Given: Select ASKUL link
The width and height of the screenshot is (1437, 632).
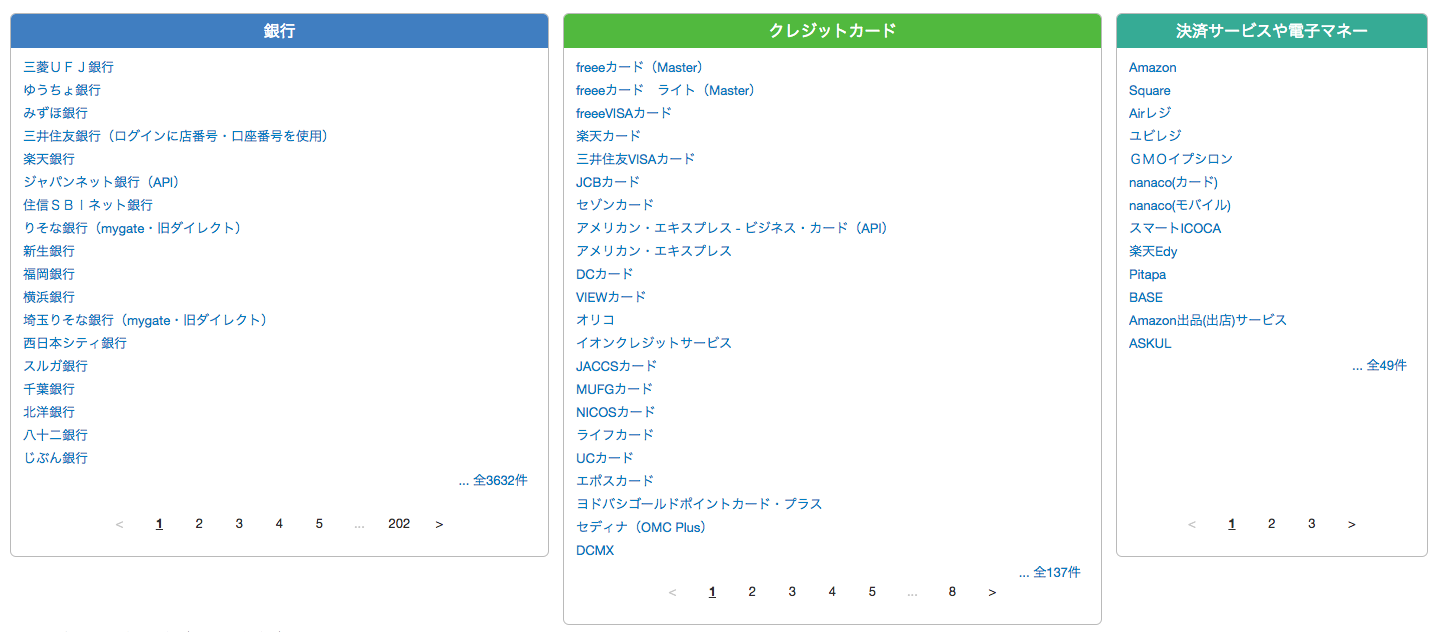Looking at the screenshot, I should click(1150, 343).
